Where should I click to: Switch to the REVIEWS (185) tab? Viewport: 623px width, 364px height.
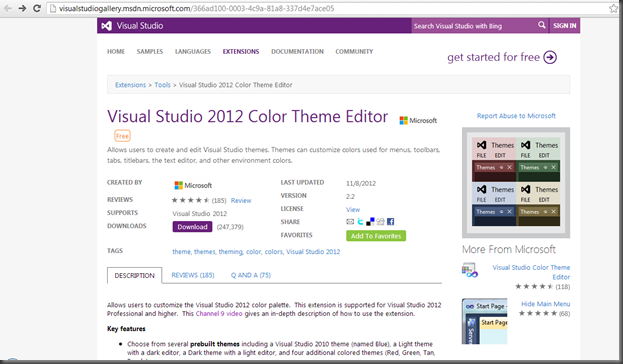(193, 275)
